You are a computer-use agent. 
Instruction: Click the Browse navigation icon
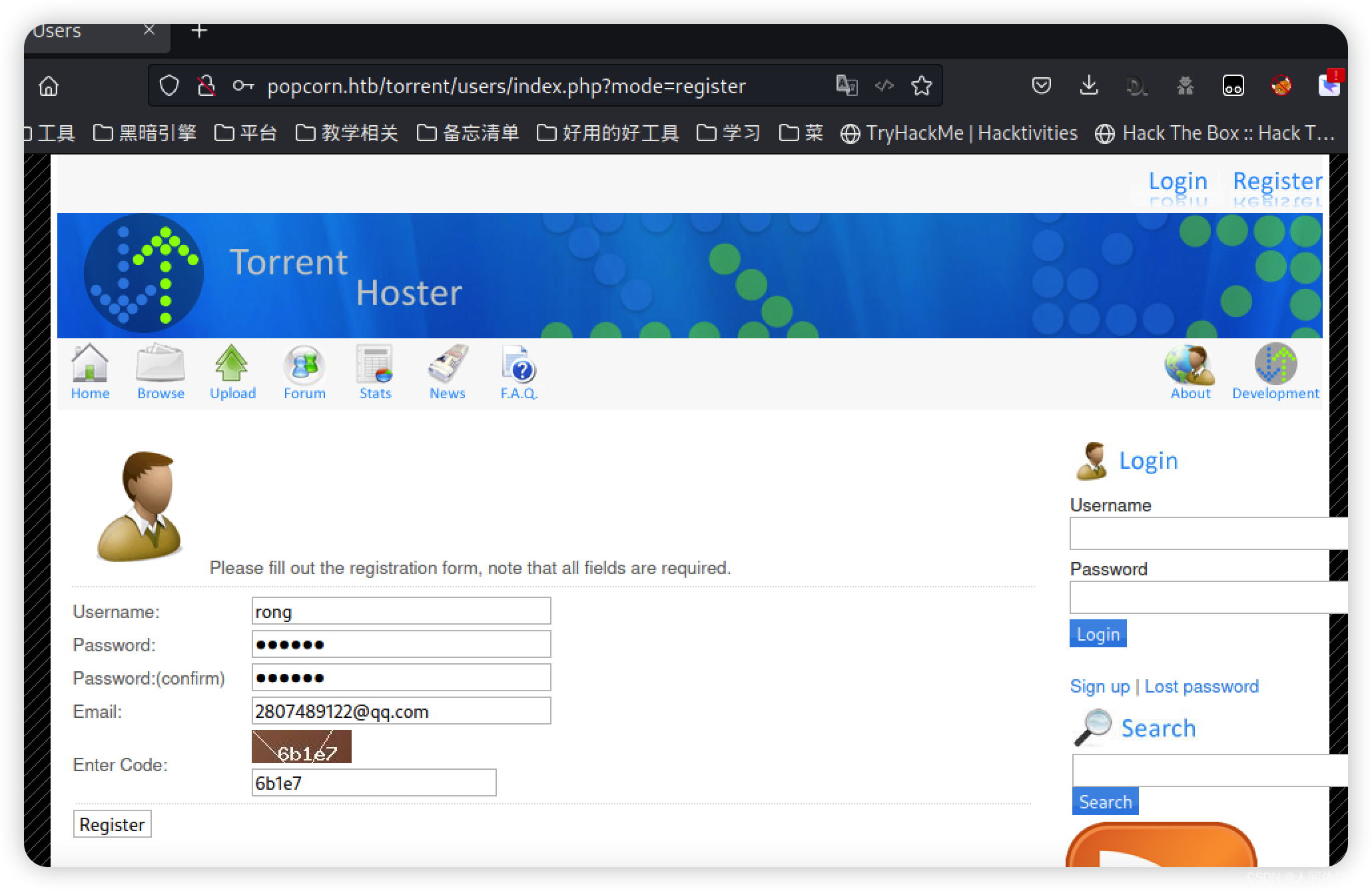[160, 371]
